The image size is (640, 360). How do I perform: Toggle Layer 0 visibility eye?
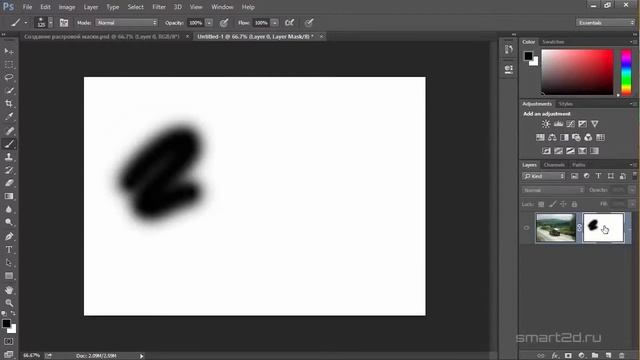pos(527,228)
